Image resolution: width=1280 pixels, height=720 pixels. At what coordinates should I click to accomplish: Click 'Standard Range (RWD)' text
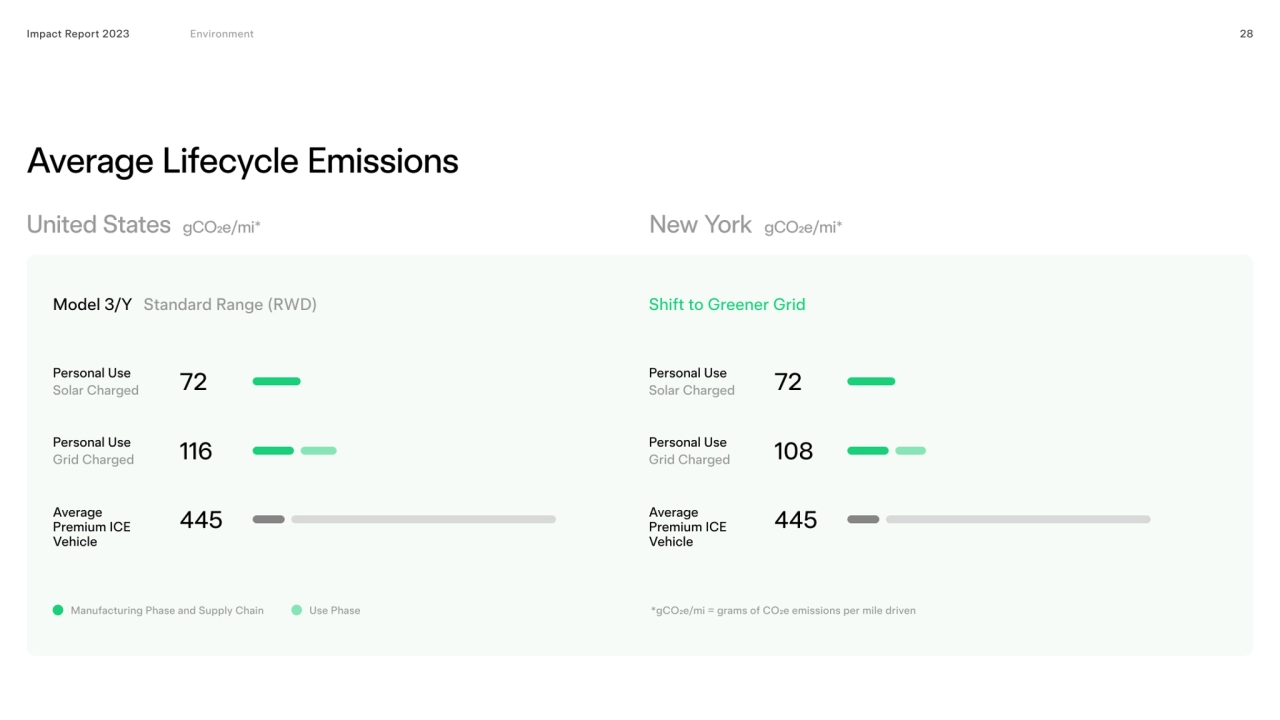[x=230, y=305]
